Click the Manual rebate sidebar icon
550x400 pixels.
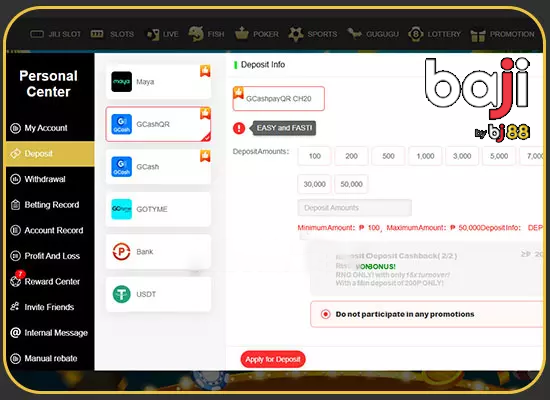click(15, 358)
